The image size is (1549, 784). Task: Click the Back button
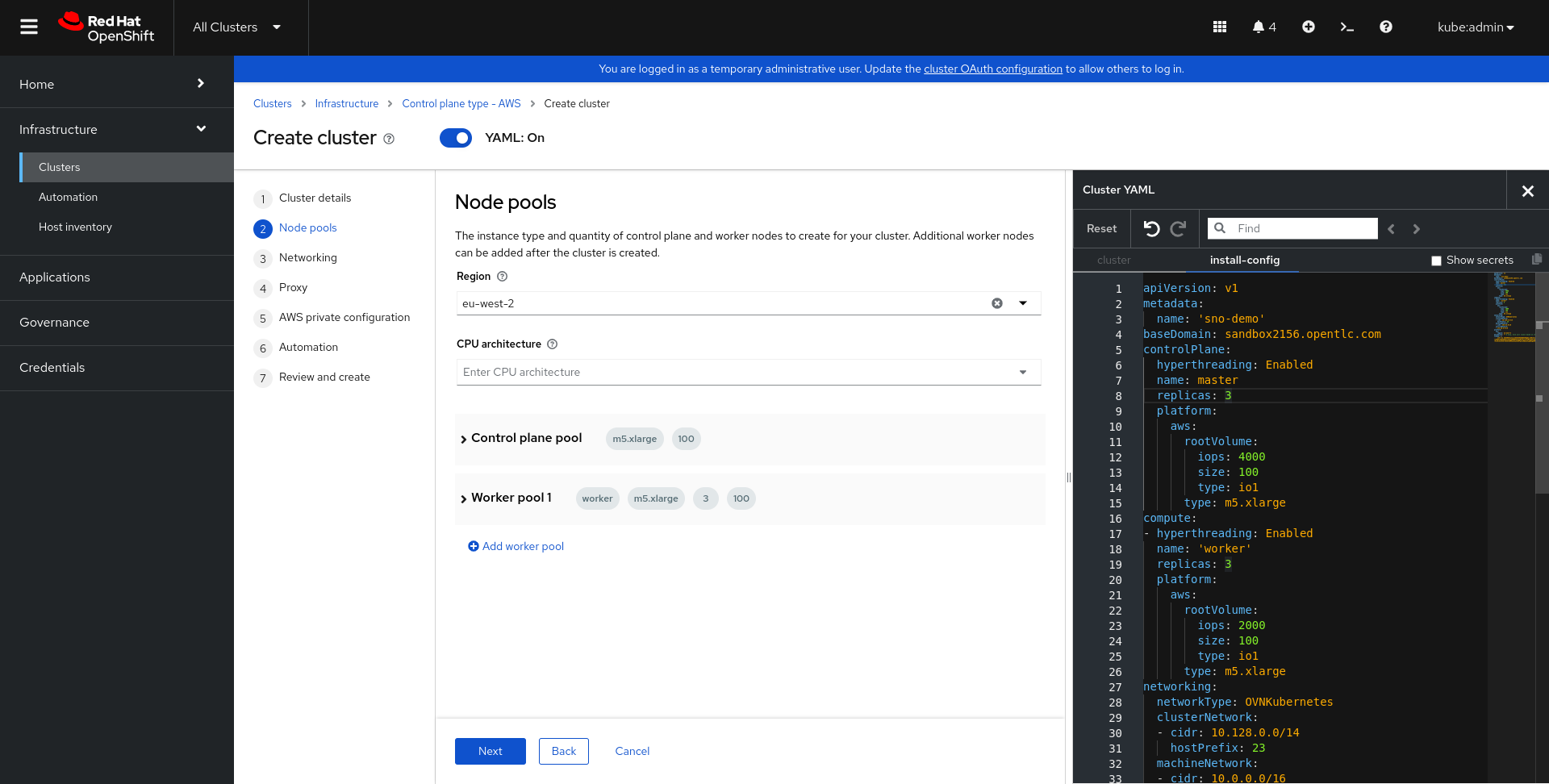pos(564,751)
